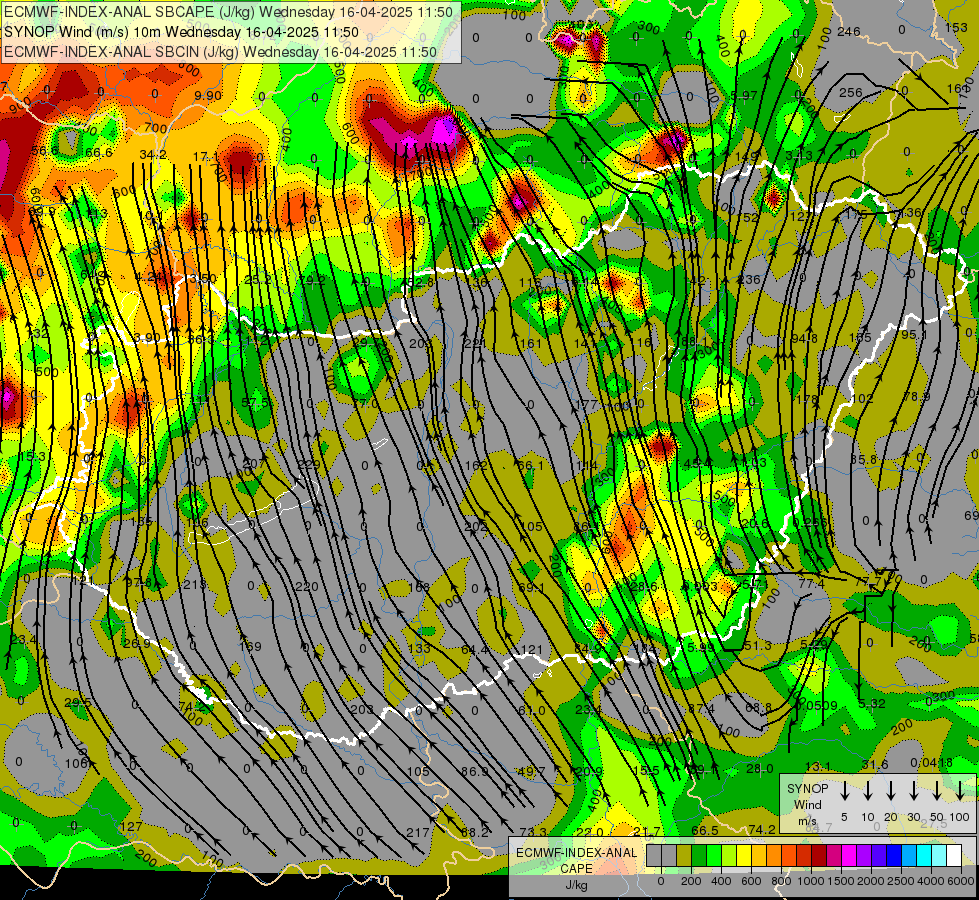Click the '2000' label under CAPE colorbar

pos(871,881)
